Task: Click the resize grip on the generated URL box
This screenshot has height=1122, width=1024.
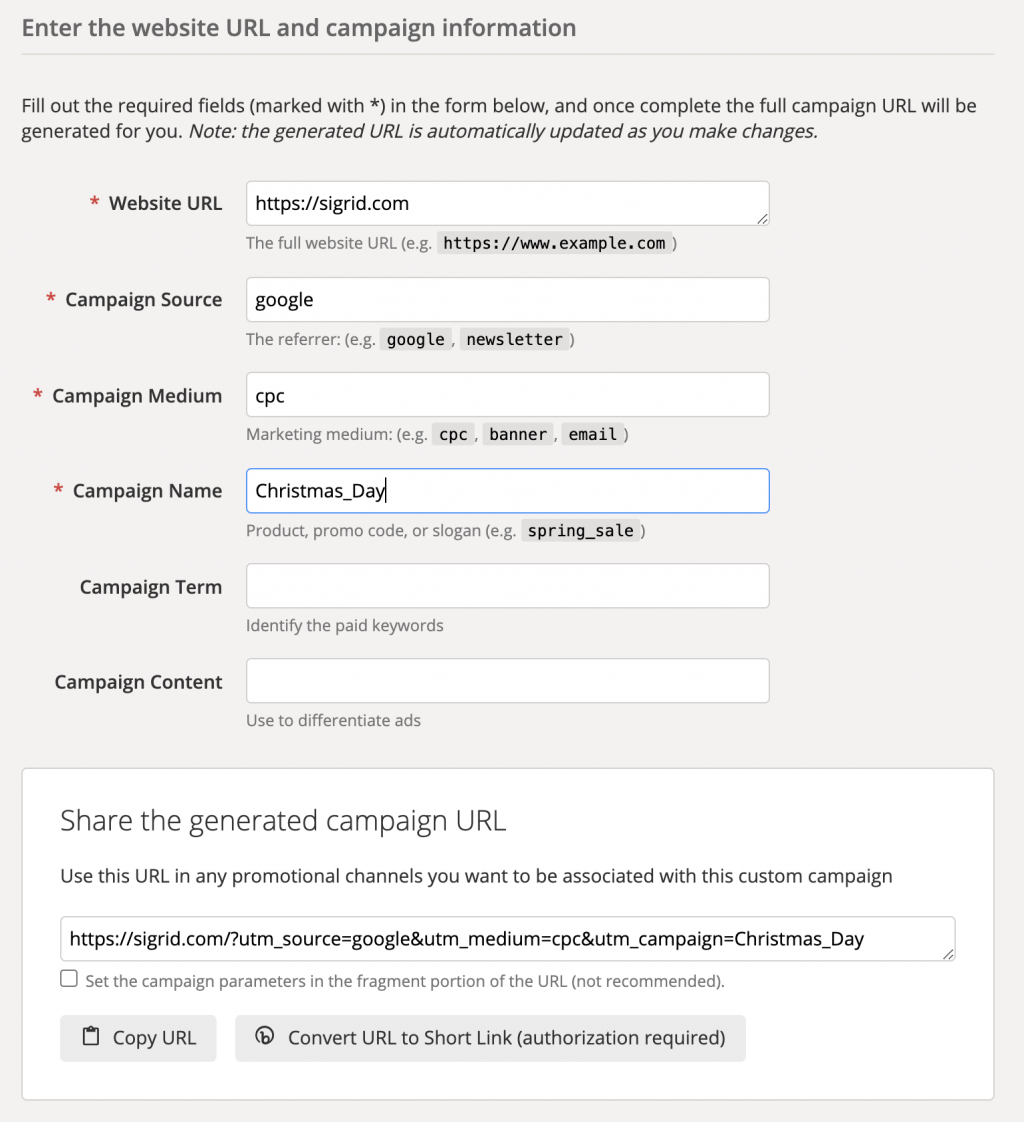Action: [x=948, y=954]
